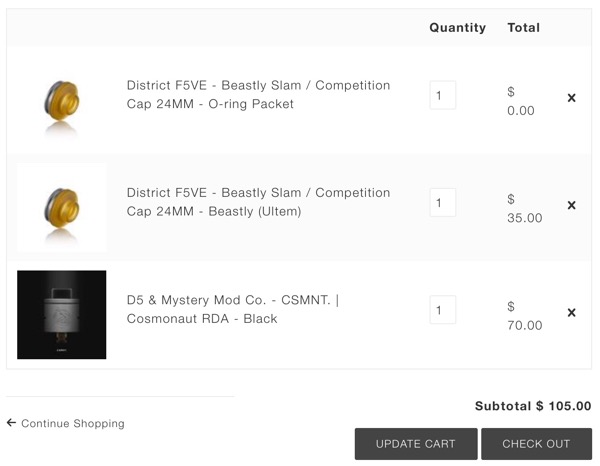Open the O-ring Packet product thumbnail
The width and height of the screenshot is (600, 466).
(x=62, y=100)
